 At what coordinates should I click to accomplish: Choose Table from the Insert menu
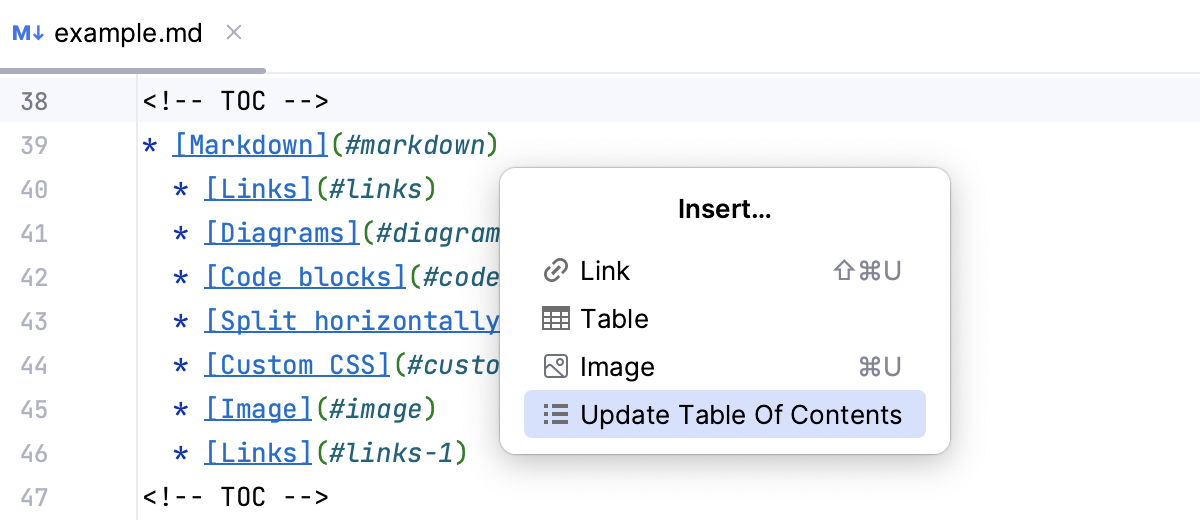pos(614,319)
